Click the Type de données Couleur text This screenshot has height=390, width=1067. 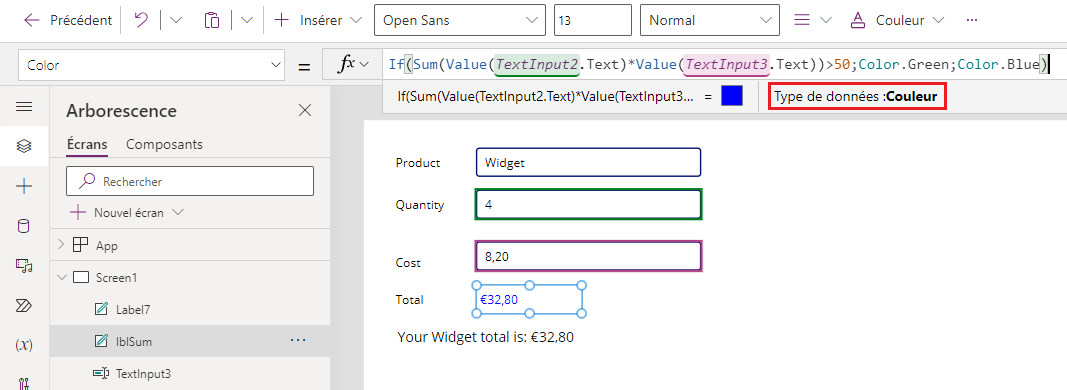856,97
